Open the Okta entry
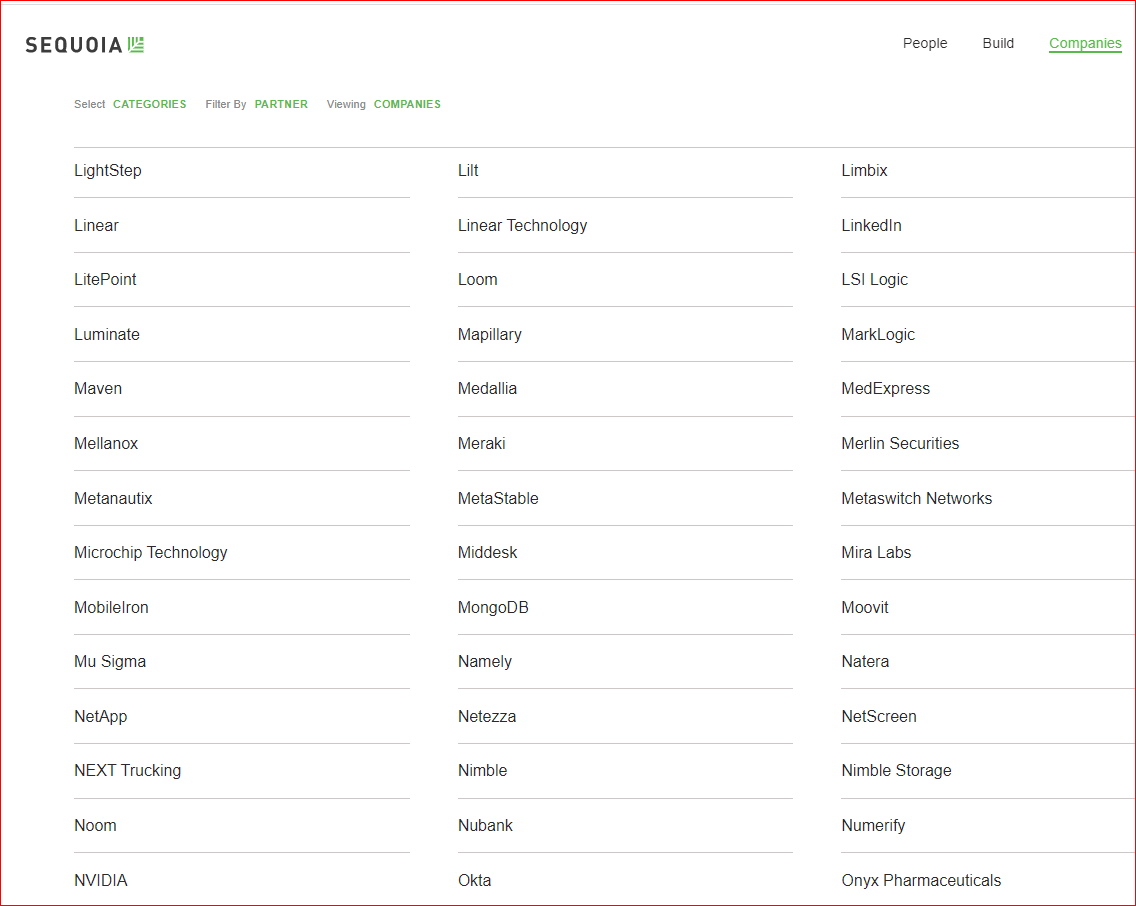Viewport: 1136px width, 906px height. 475,881
